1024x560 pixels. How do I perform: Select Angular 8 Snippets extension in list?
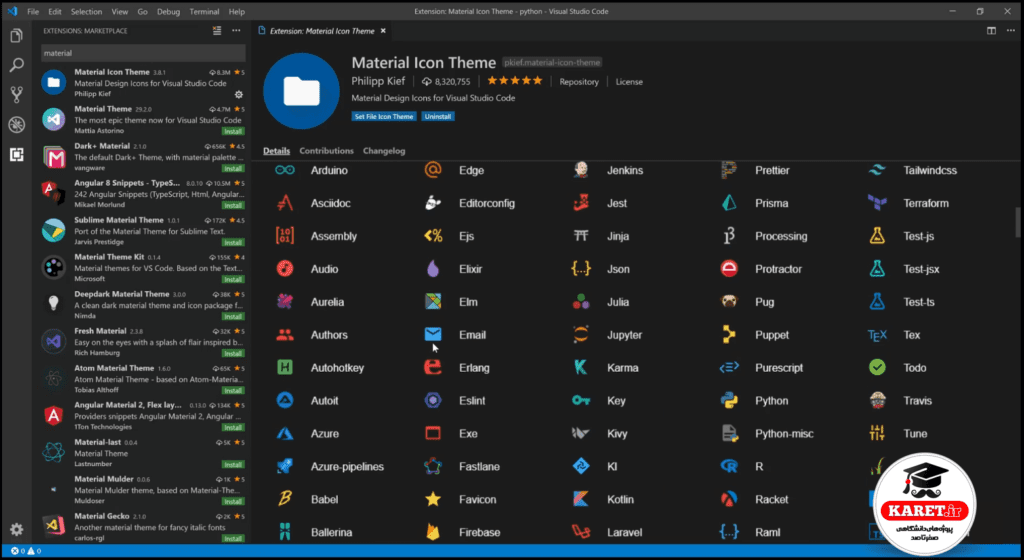coord(143,194)
